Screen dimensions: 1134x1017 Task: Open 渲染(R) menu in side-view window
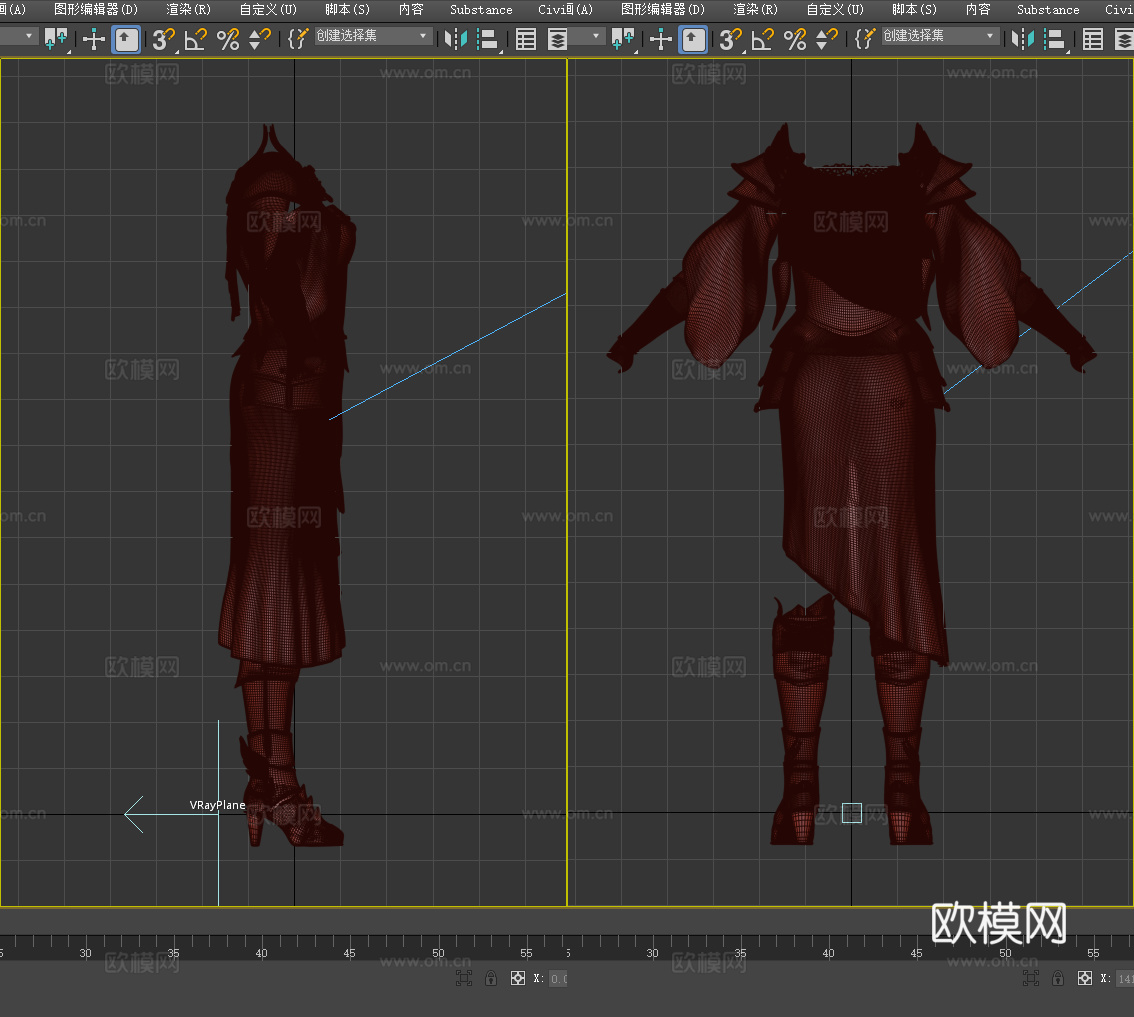tap(189, 9)
